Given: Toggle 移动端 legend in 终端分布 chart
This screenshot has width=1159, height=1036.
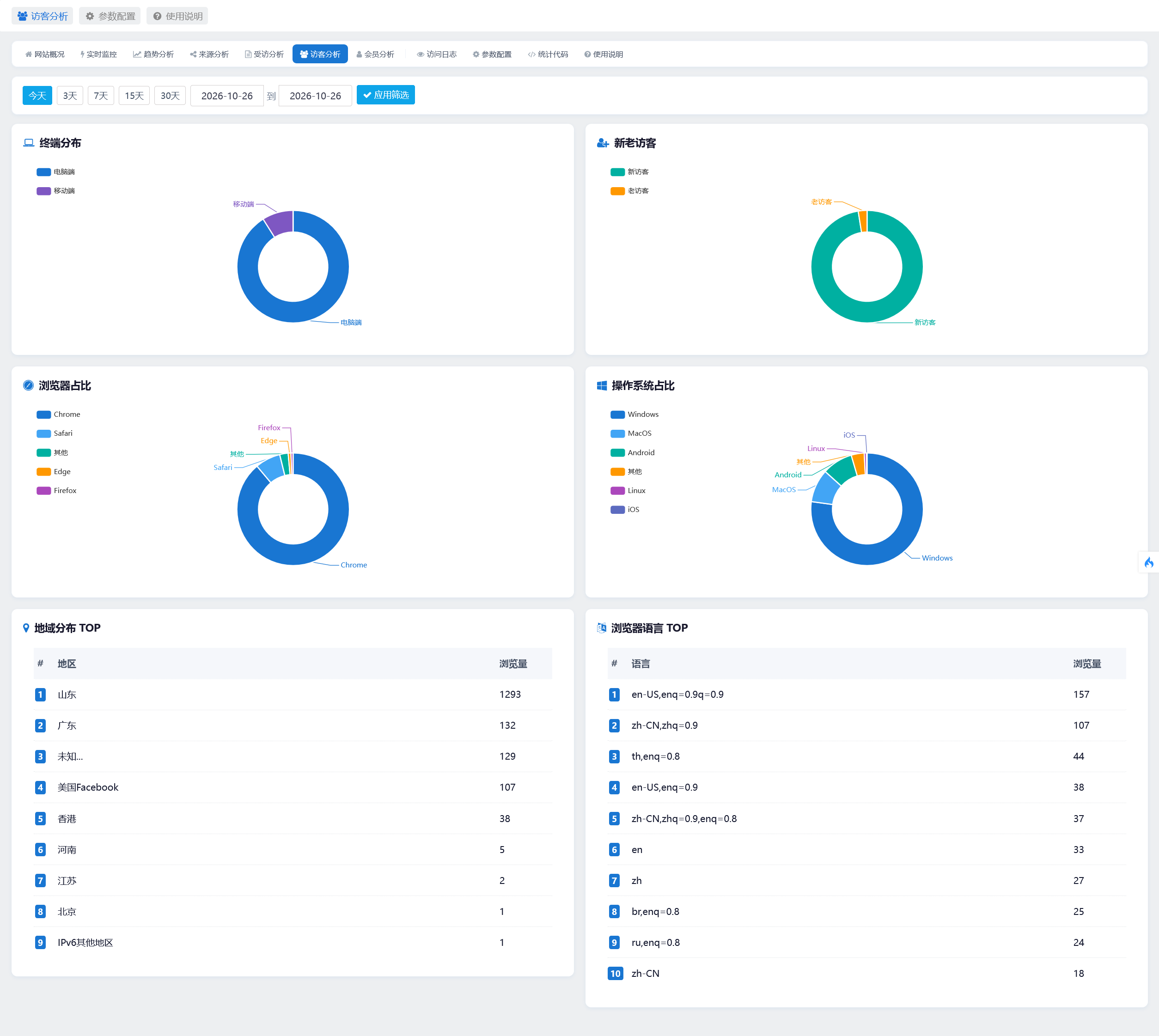Looking at the screenshot, I should [x=56, y=191].
